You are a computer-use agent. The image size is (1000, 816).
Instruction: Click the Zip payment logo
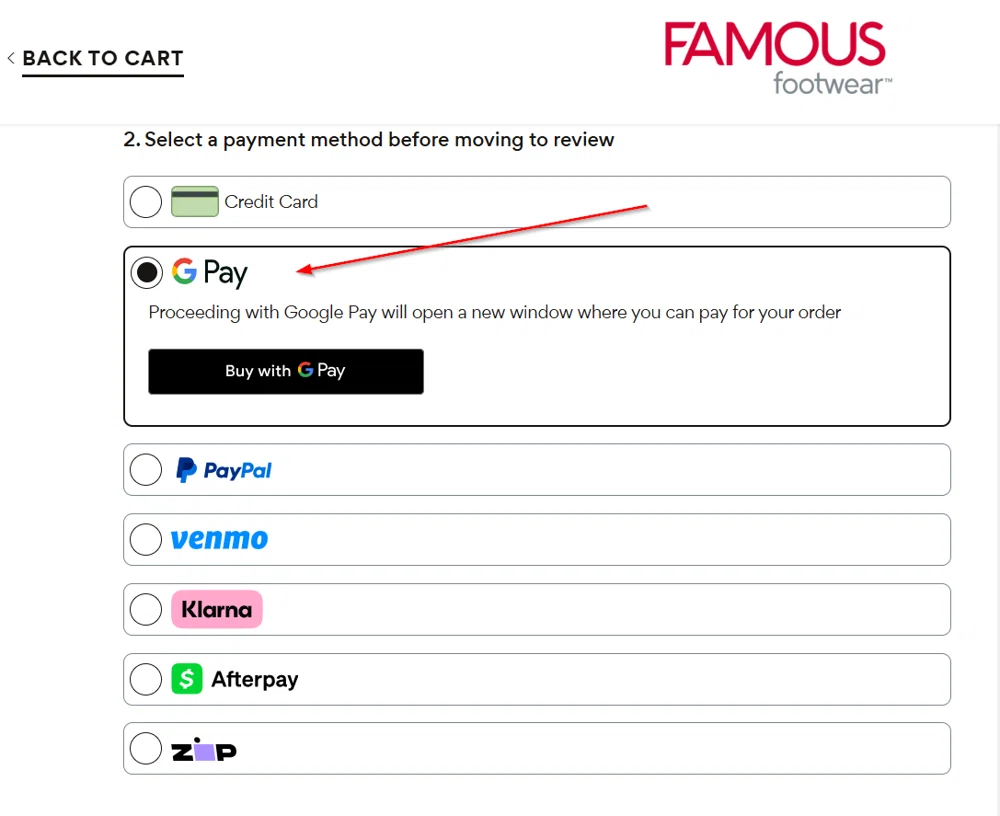(x=203, y=748)
